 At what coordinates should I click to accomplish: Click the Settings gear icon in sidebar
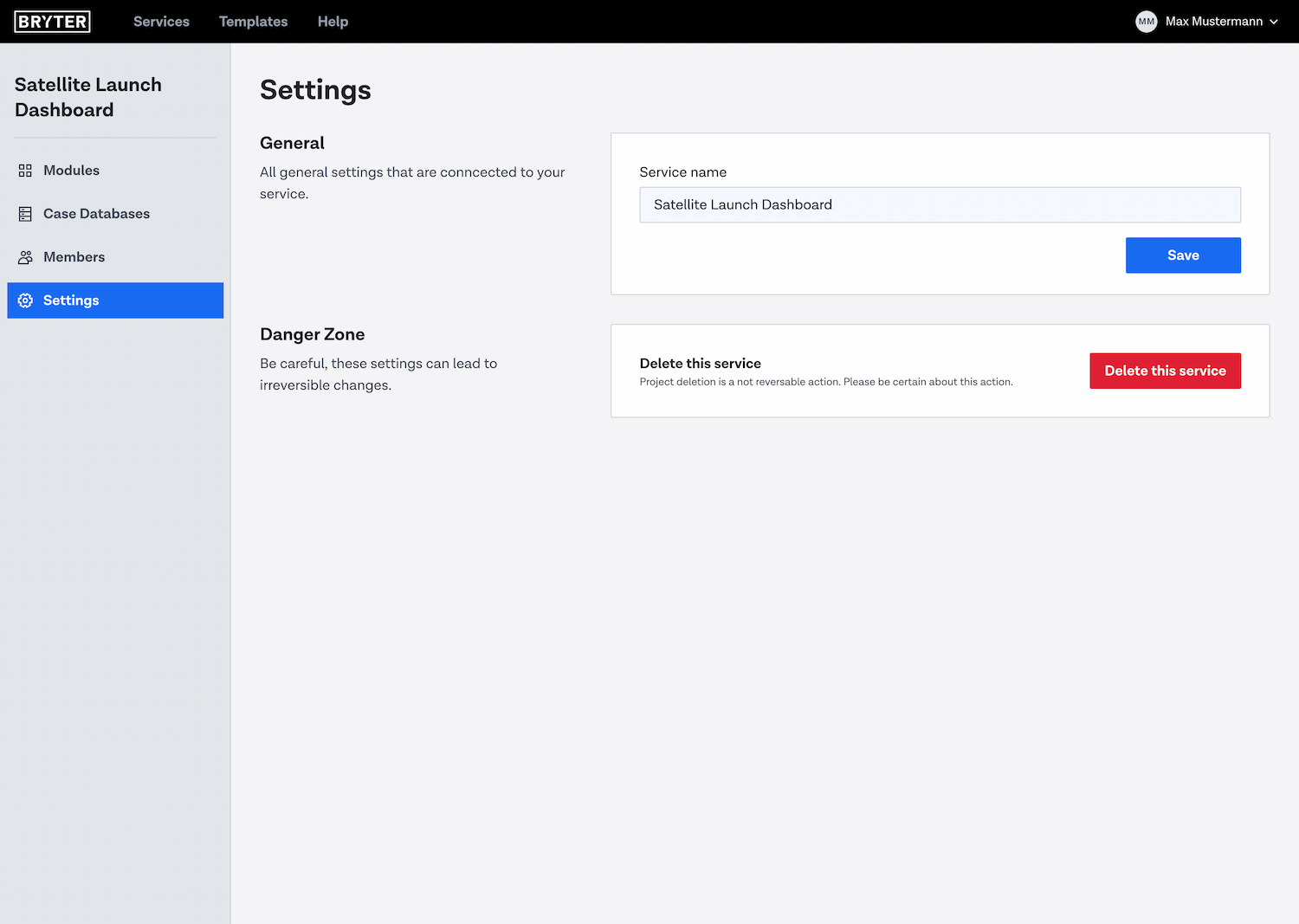tap(25, 300)
